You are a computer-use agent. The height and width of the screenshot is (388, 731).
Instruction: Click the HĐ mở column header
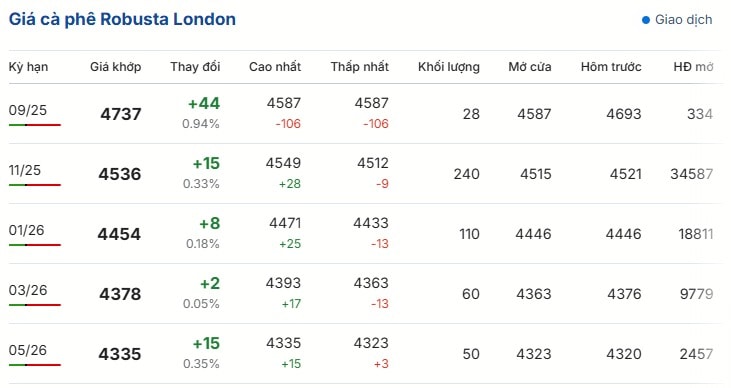point(693,67)
